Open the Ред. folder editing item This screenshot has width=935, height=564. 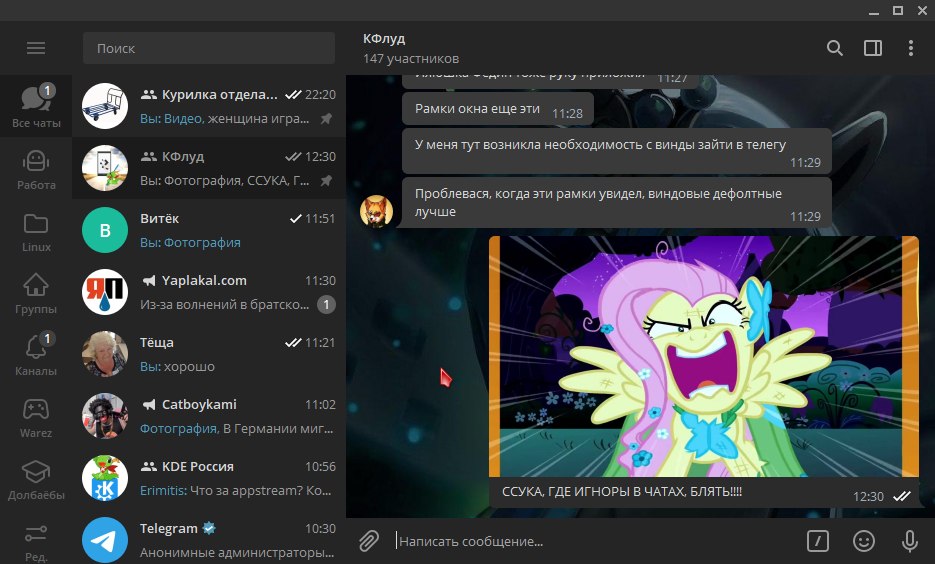point(36,540)
